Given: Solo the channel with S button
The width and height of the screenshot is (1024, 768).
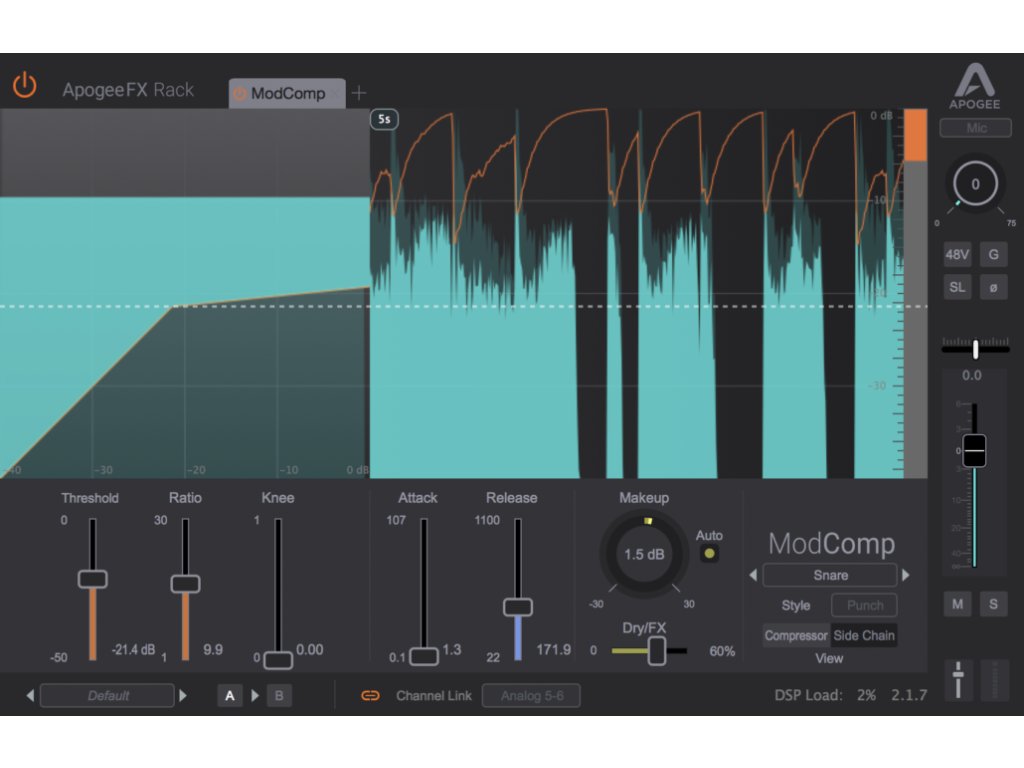Looking at the screenshot, I should pyautogui.click(x=993, y=605).
